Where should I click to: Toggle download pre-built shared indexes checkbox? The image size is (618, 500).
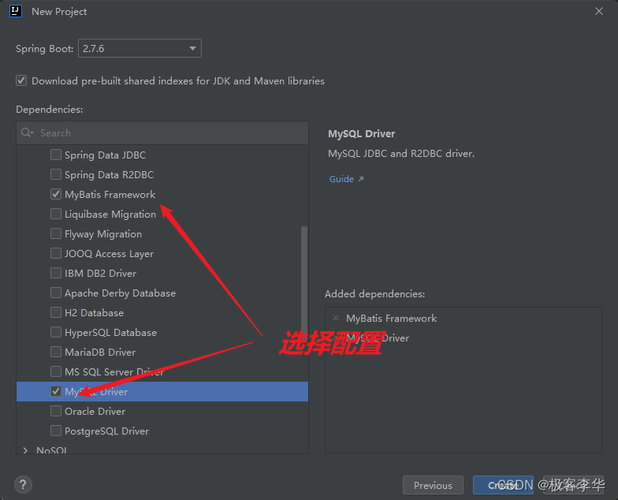[x=21, y=80]
